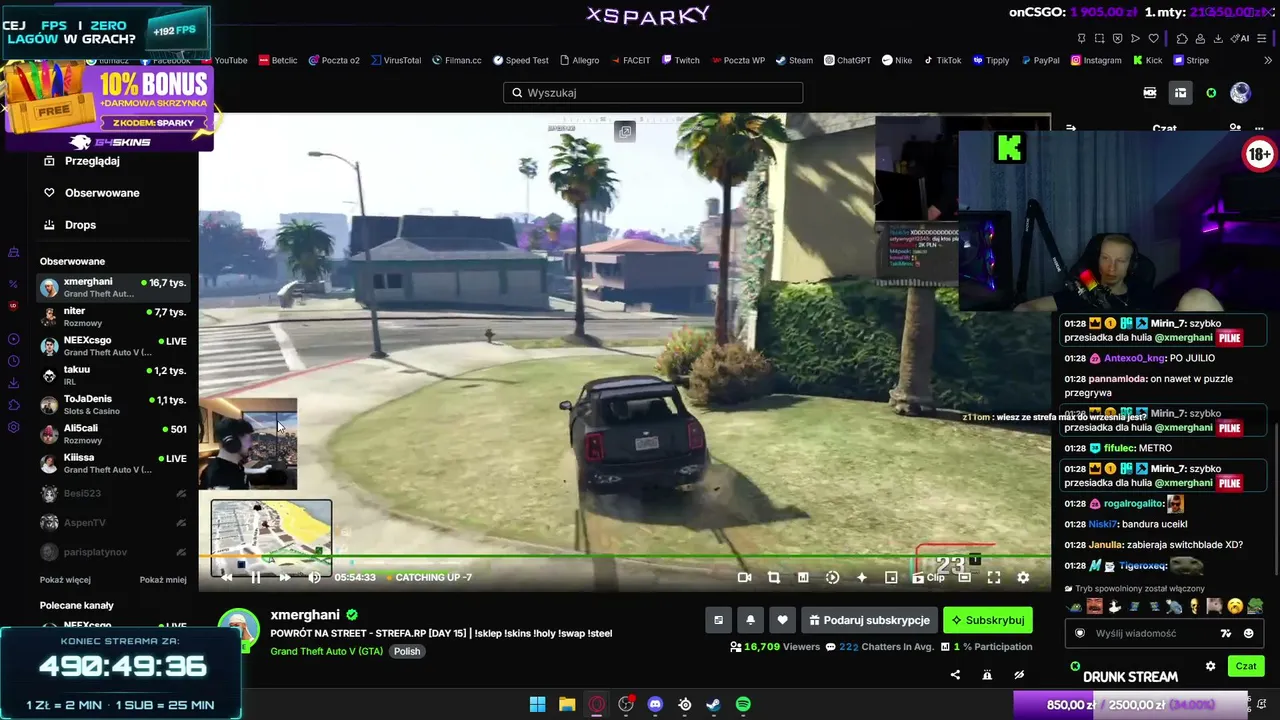Click Podaruj subskrypcje gift button
This screenshot has height=720, width=1280.
(869, 620)
